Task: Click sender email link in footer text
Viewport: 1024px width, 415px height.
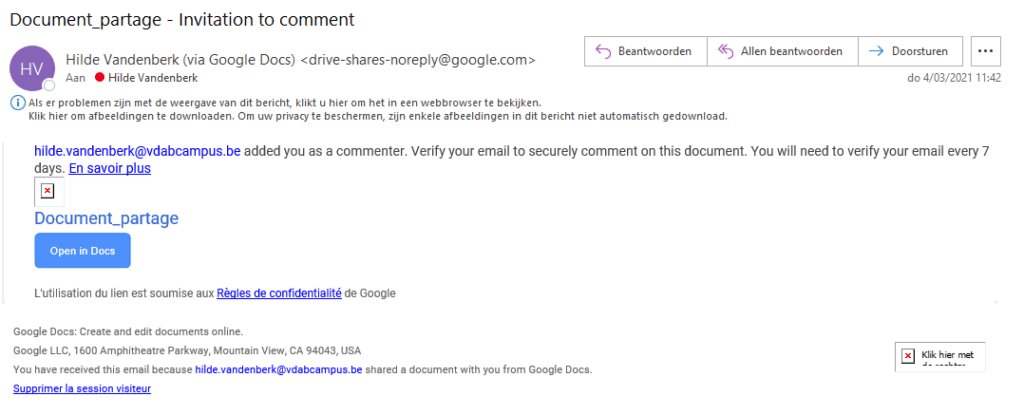Action: tap(278, 369)
